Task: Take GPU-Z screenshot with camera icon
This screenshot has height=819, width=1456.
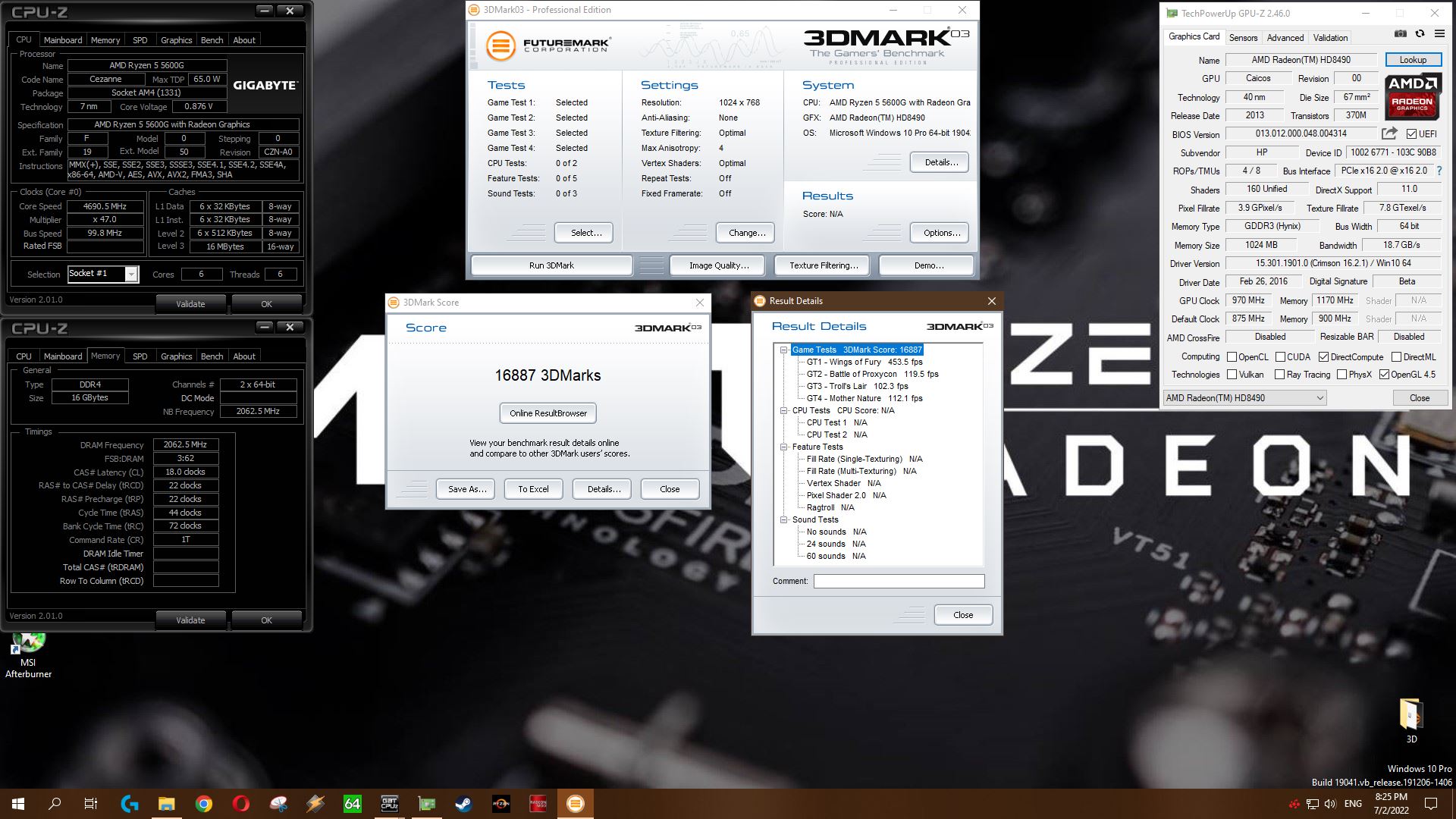Action: pos(1400,33)
